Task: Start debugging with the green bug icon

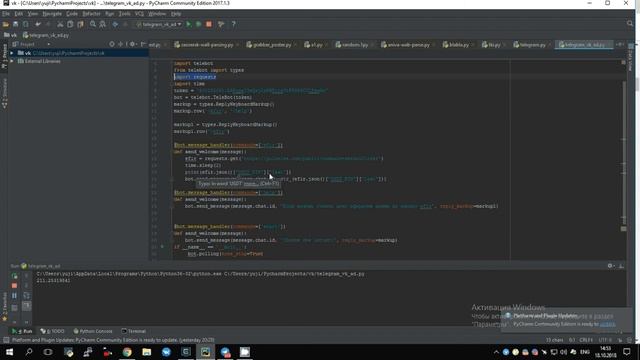Action: coord(198,24)
